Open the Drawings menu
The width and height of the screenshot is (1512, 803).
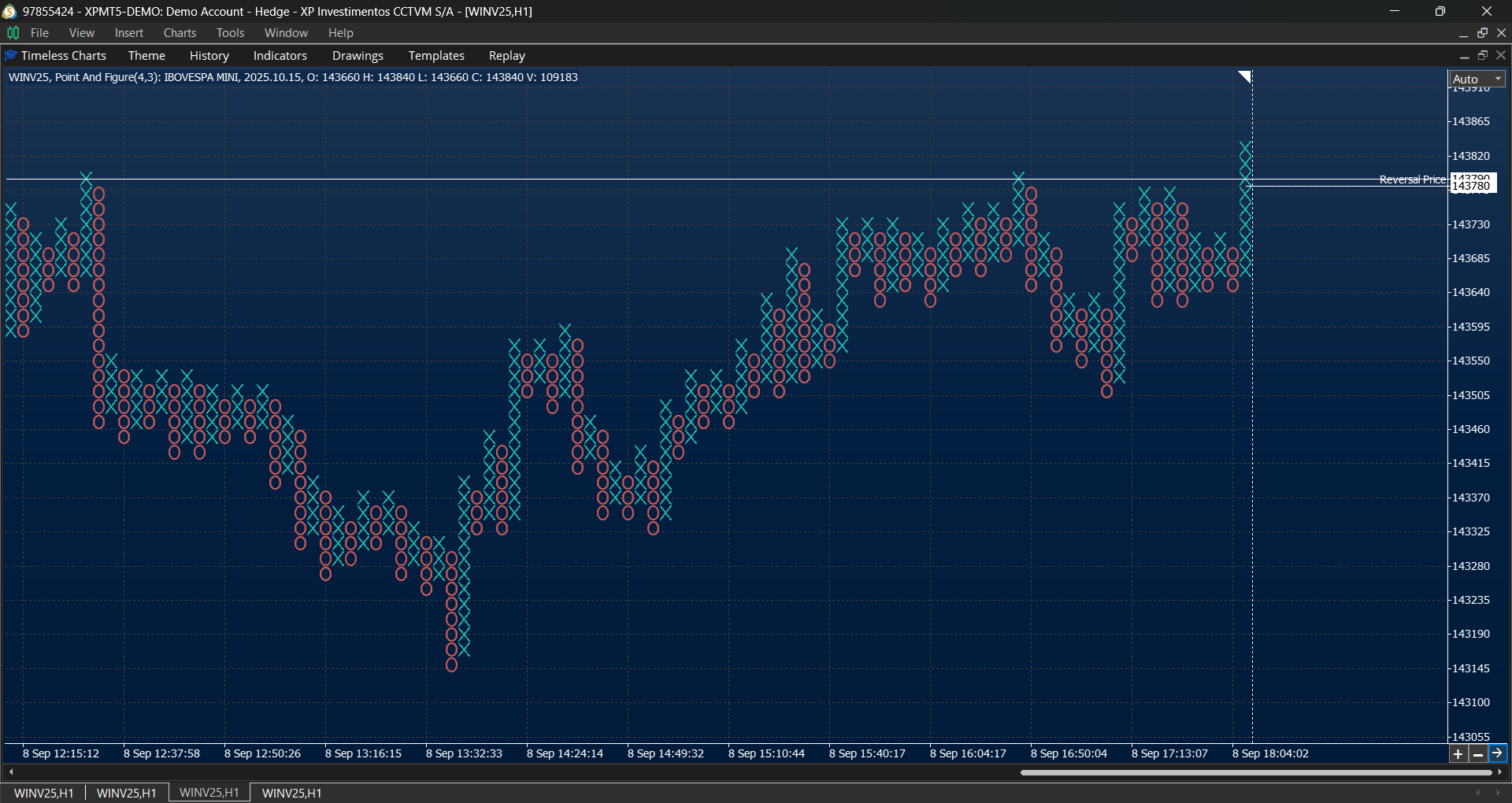click(x=358, y=56)
